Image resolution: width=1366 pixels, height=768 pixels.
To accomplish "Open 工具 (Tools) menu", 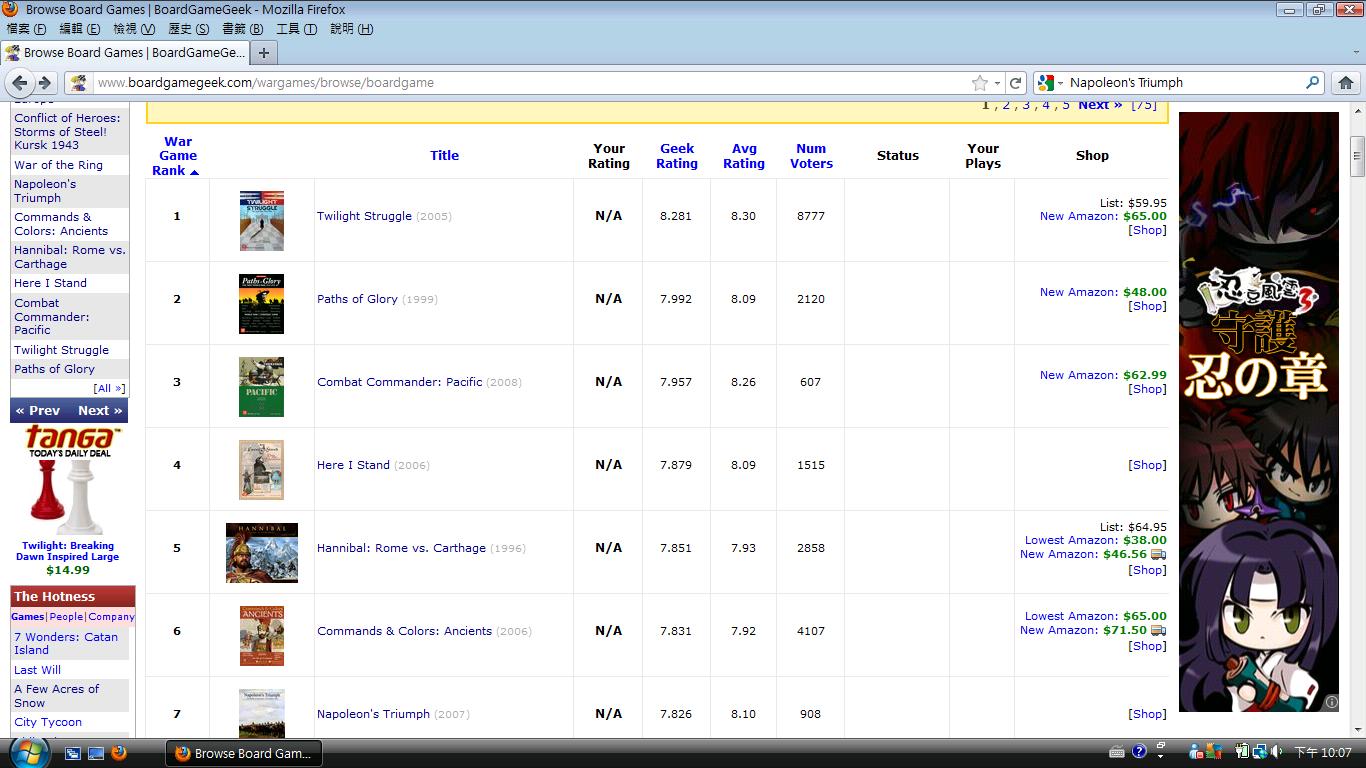I will [x=296, y=29].
